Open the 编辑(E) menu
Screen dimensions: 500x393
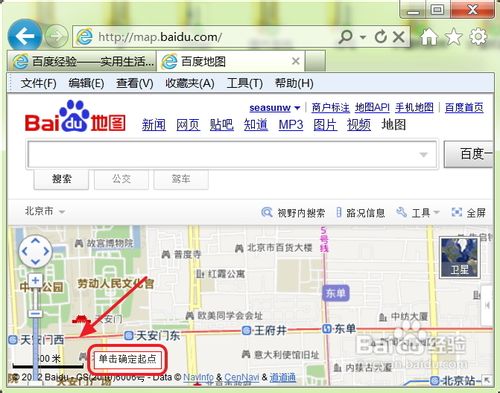pyautogui.click(x=86, y=83)
